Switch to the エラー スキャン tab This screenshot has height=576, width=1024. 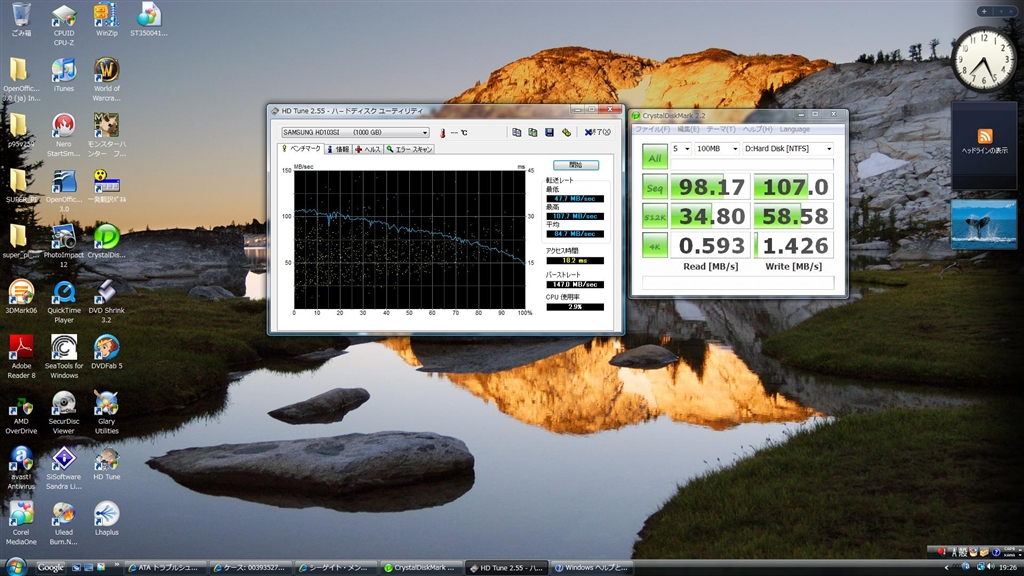pos(409,150)
